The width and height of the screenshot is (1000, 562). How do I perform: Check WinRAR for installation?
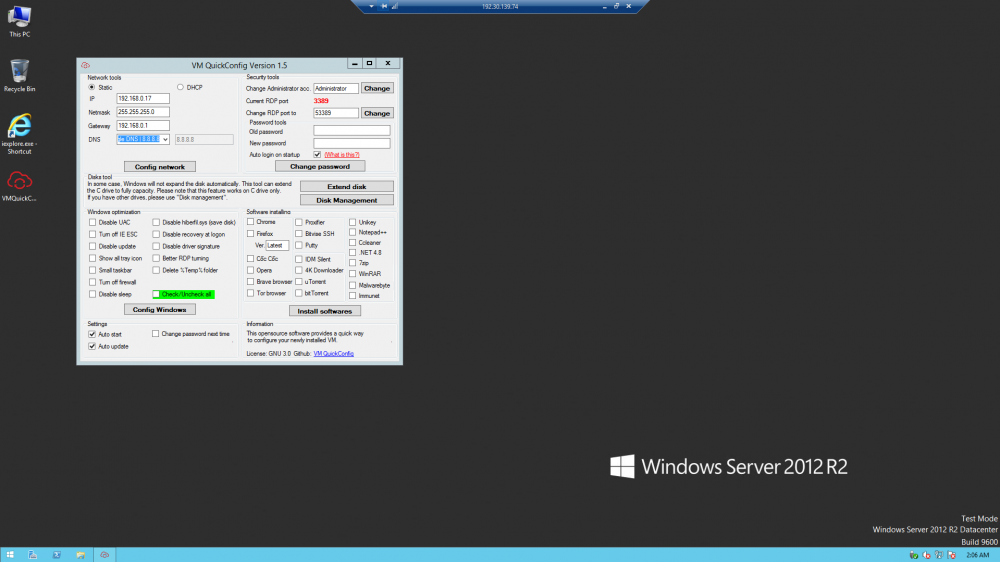pos(353,274)
